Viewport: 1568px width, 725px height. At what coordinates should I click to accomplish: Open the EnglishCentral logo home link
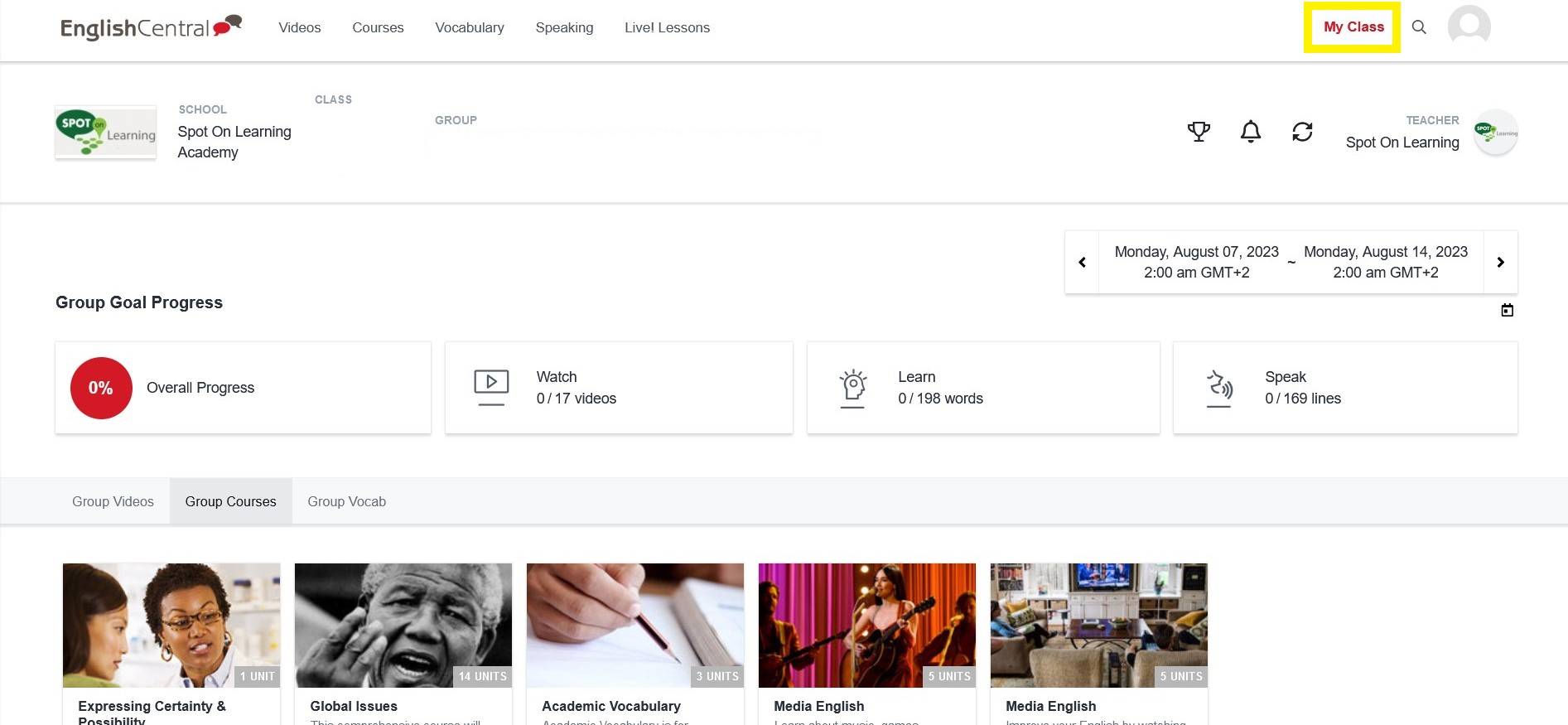tap(151, 27)
